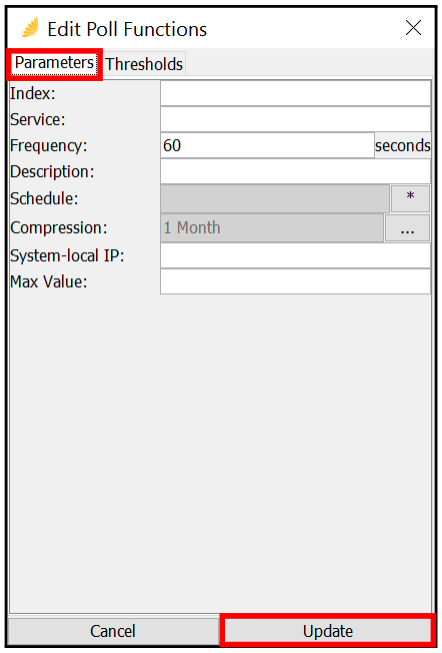Click the 'Max Value:' label

49,282
